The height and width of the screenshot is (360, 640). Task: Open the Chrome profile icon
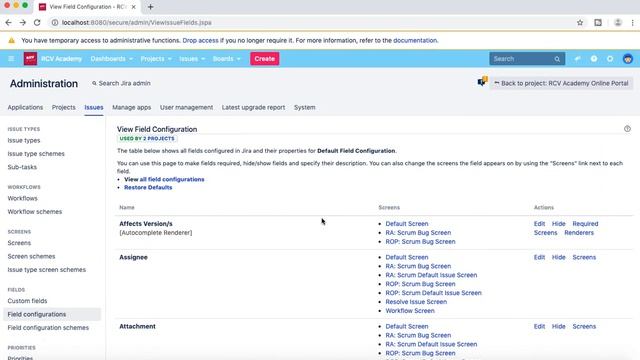click(618, 23)
